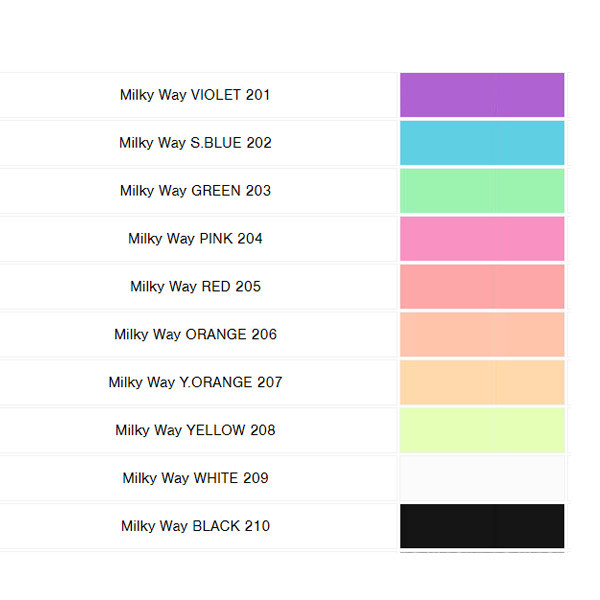Click the Milky Way VIOLET 201 label
The height and width of the screenshot is (600, 600).
pyautogui.click(x=195, y=95)
